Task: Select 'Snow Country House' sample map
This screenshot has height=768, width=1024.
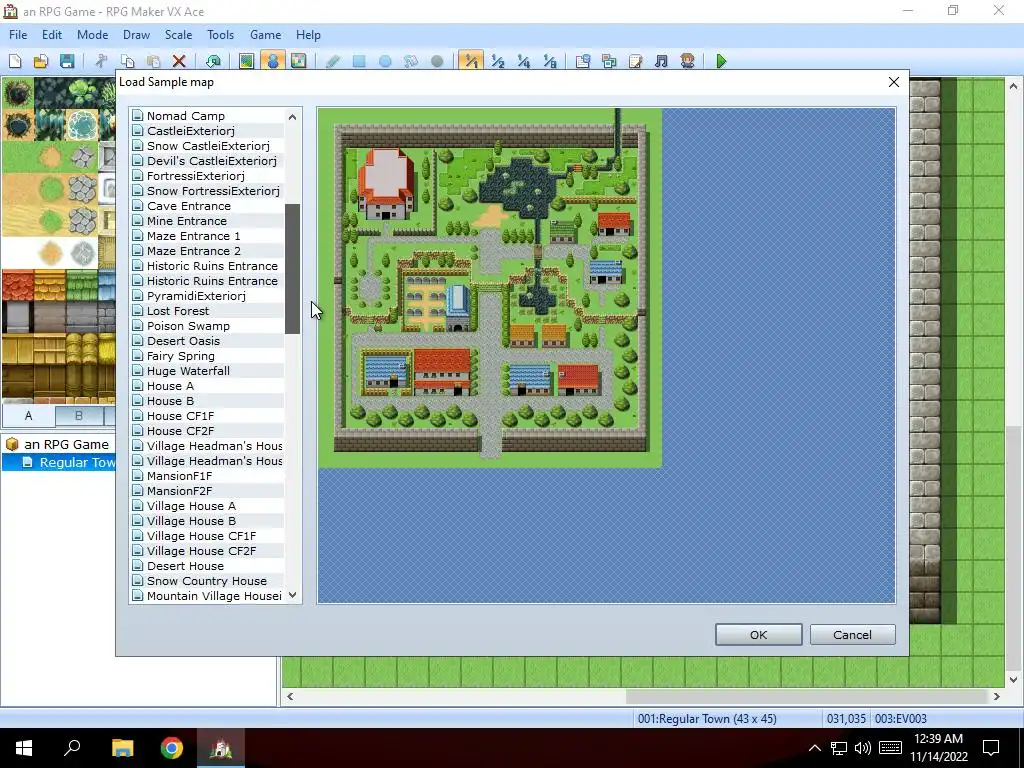Action: point(206,581)
